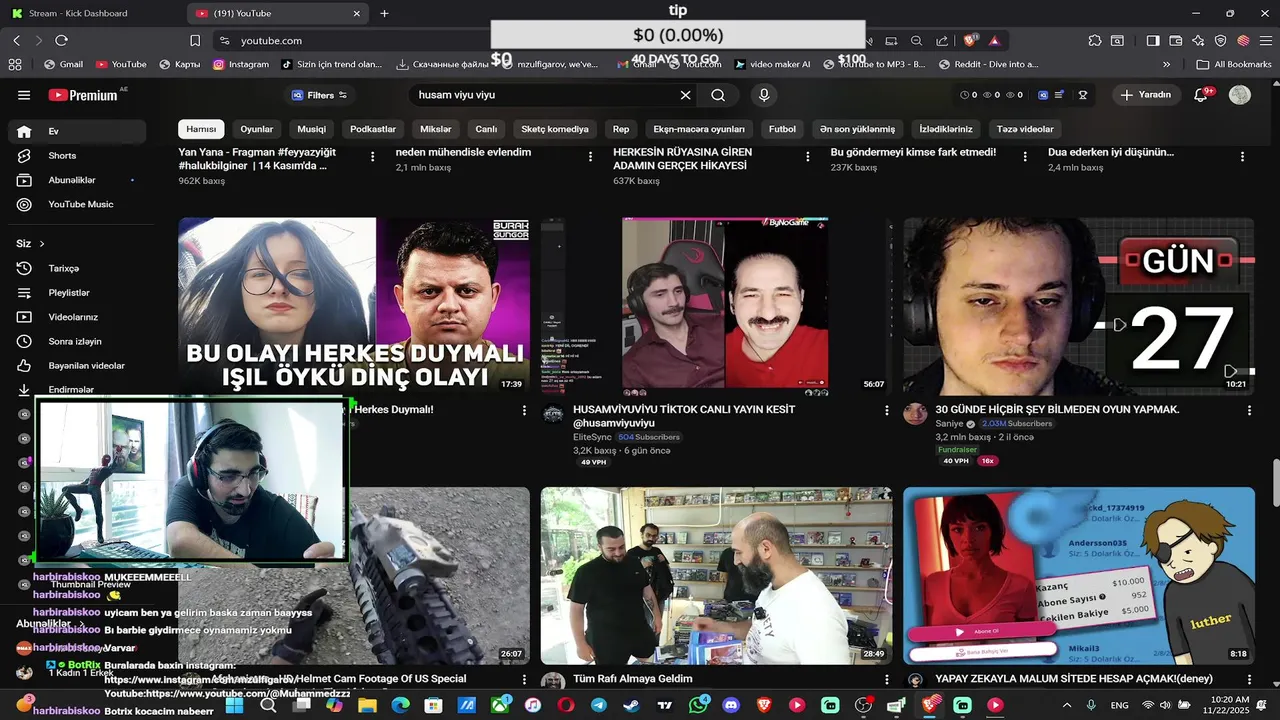Select the Təzə videolar chip
This screenshot has height=720, width=1280.
pos(1025,129)
